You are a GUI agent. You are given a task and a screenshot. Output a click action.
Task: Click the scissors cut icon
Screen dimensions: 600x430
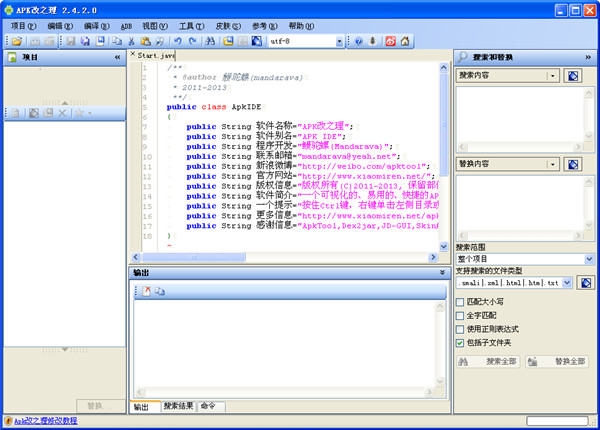pos(131,41)
